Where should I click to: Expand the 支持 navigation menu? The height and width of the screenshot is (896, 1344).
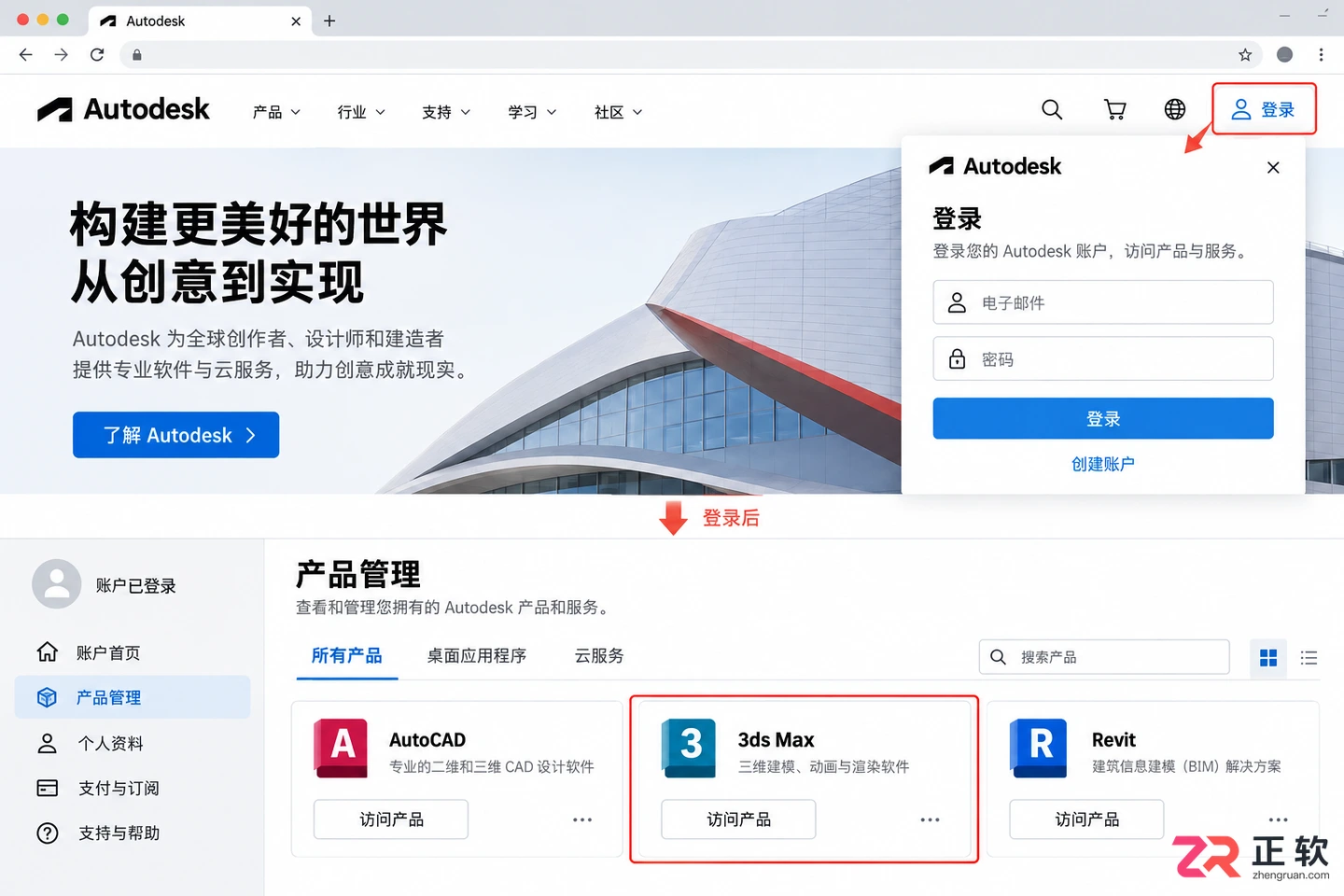pyautogui.click(x=446, y=112)
